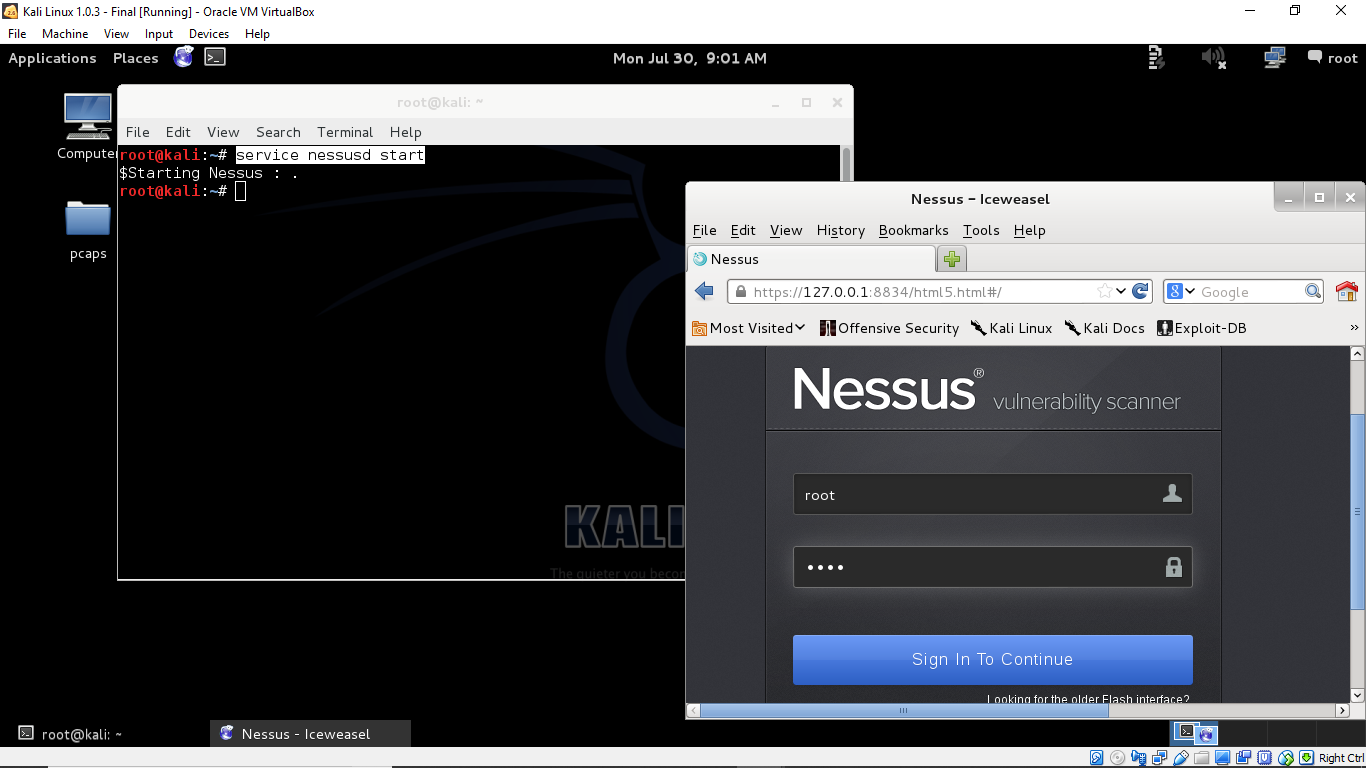Click VirtualBox USB status icon
1366x768 pixels.
(1180, 757)
